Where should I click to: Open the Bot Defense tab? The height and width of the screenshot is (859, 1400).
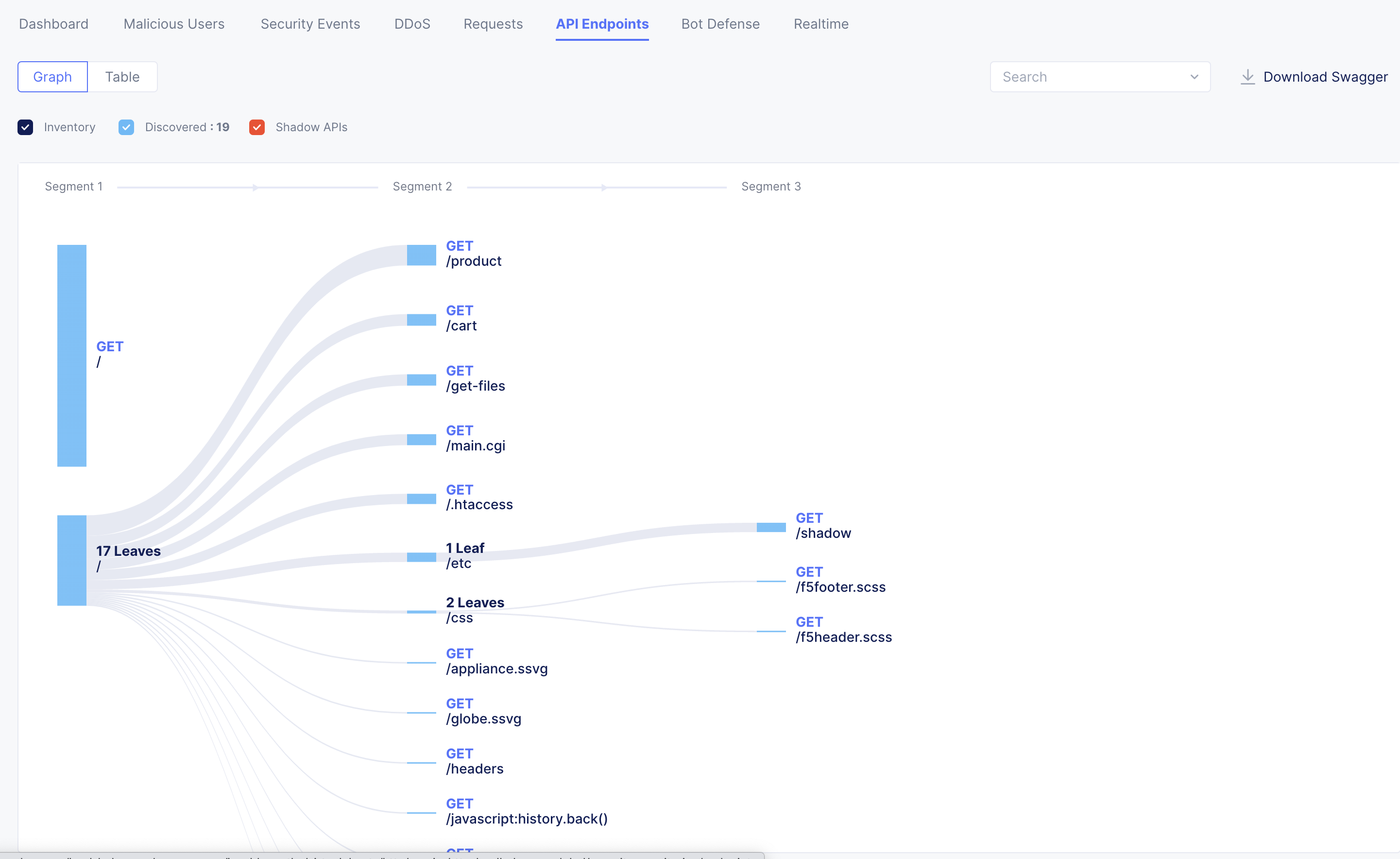[720, 24]
